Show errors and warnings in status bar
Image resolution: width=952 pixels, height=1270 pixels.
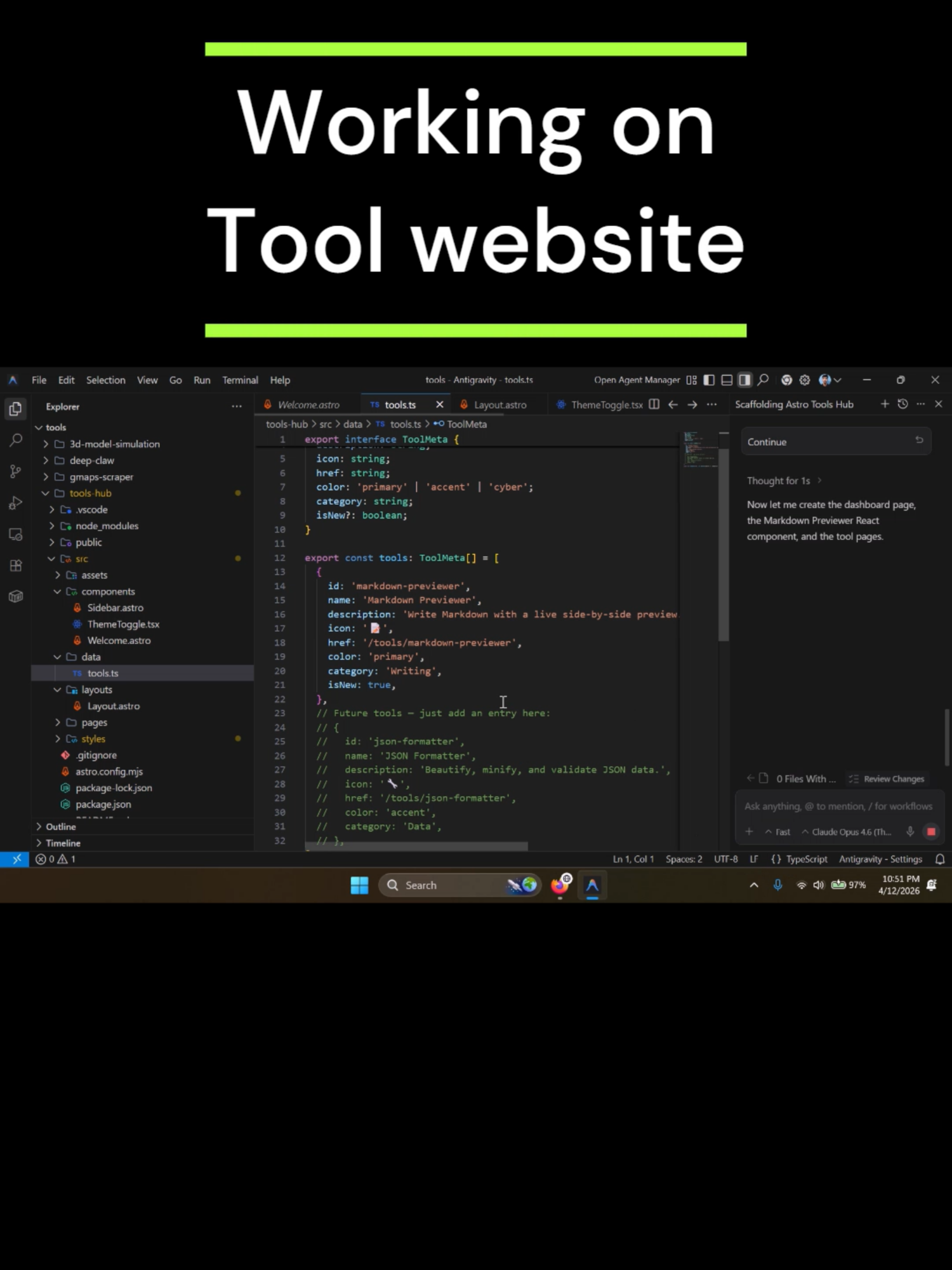(x=56, y=859)
